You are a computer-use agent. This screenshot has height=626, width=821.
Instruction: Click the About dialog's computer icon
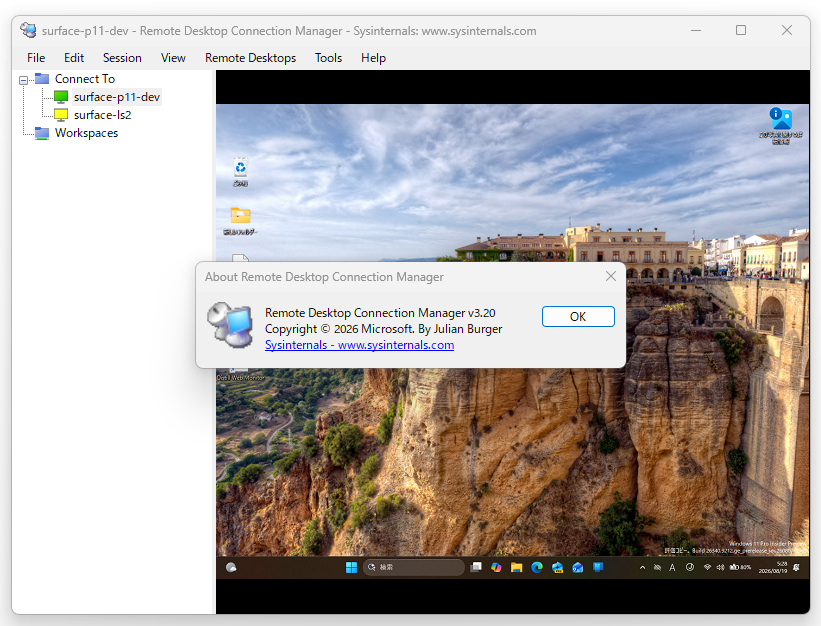230,325
